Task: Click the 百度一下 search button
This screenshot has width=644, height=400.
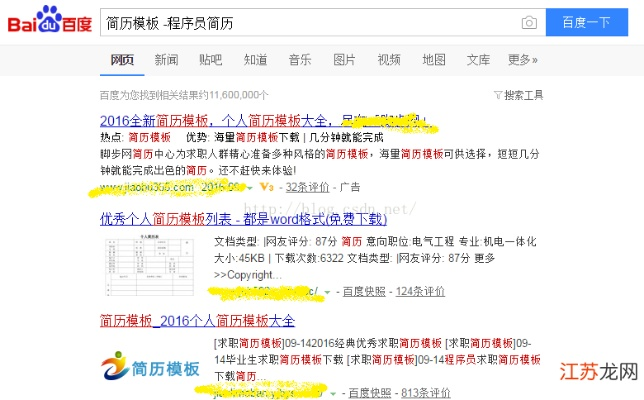Action: [x=586, y=22]
